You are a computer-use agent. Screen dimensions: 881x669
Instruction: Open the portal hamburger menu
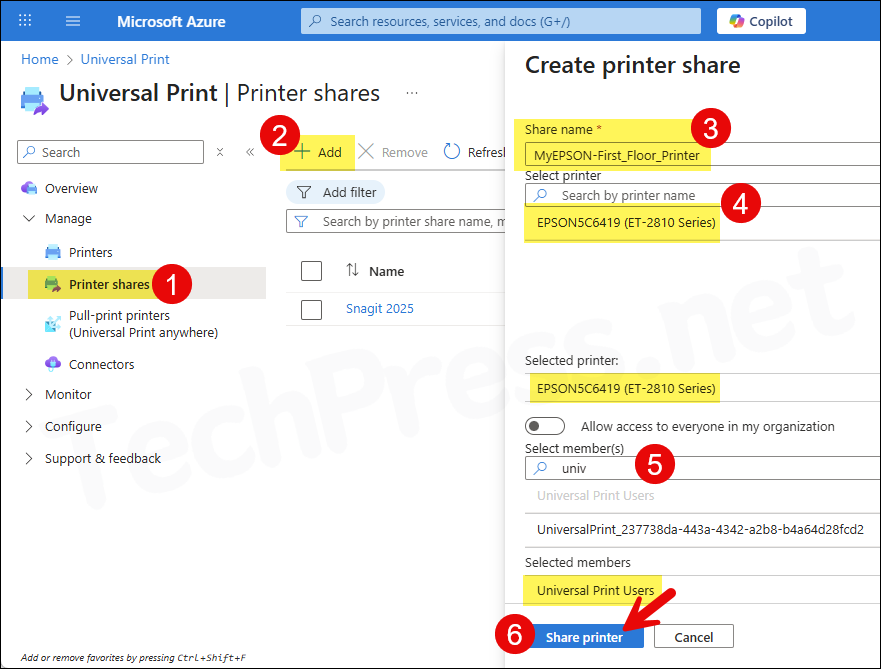(x=73, y=21)
